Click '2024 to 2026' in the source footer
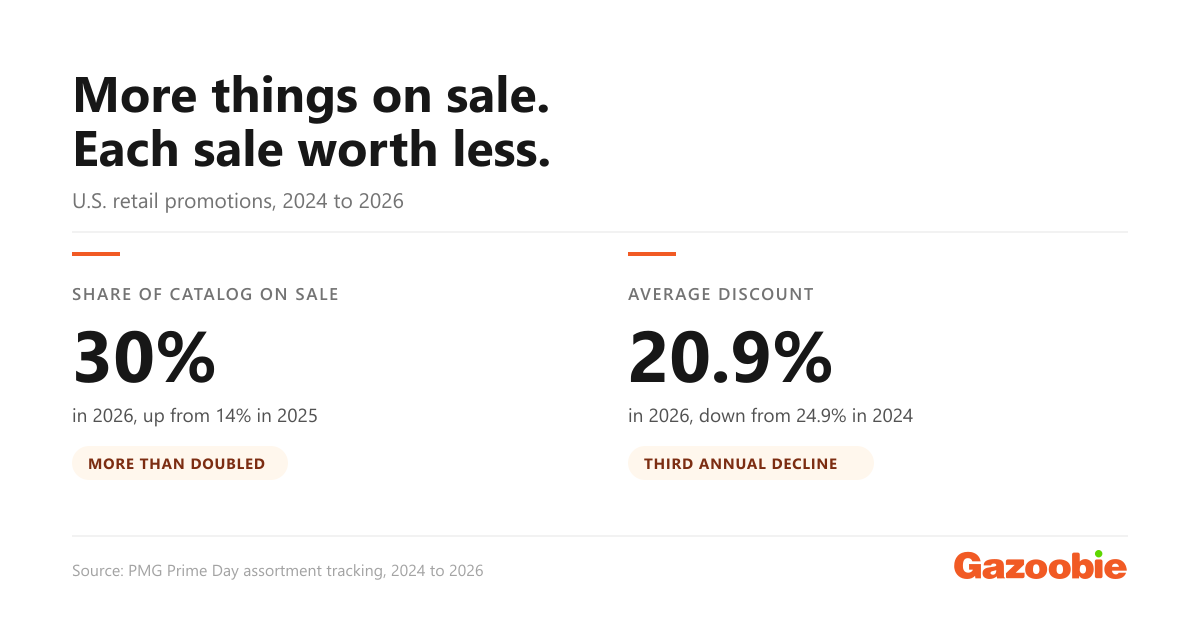 coord(439,571)
